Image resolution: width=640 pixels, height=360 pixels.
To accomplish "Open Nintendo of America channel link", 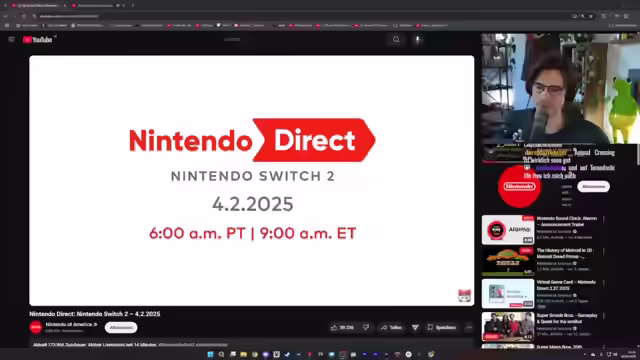I will click(x=69, y=324).
